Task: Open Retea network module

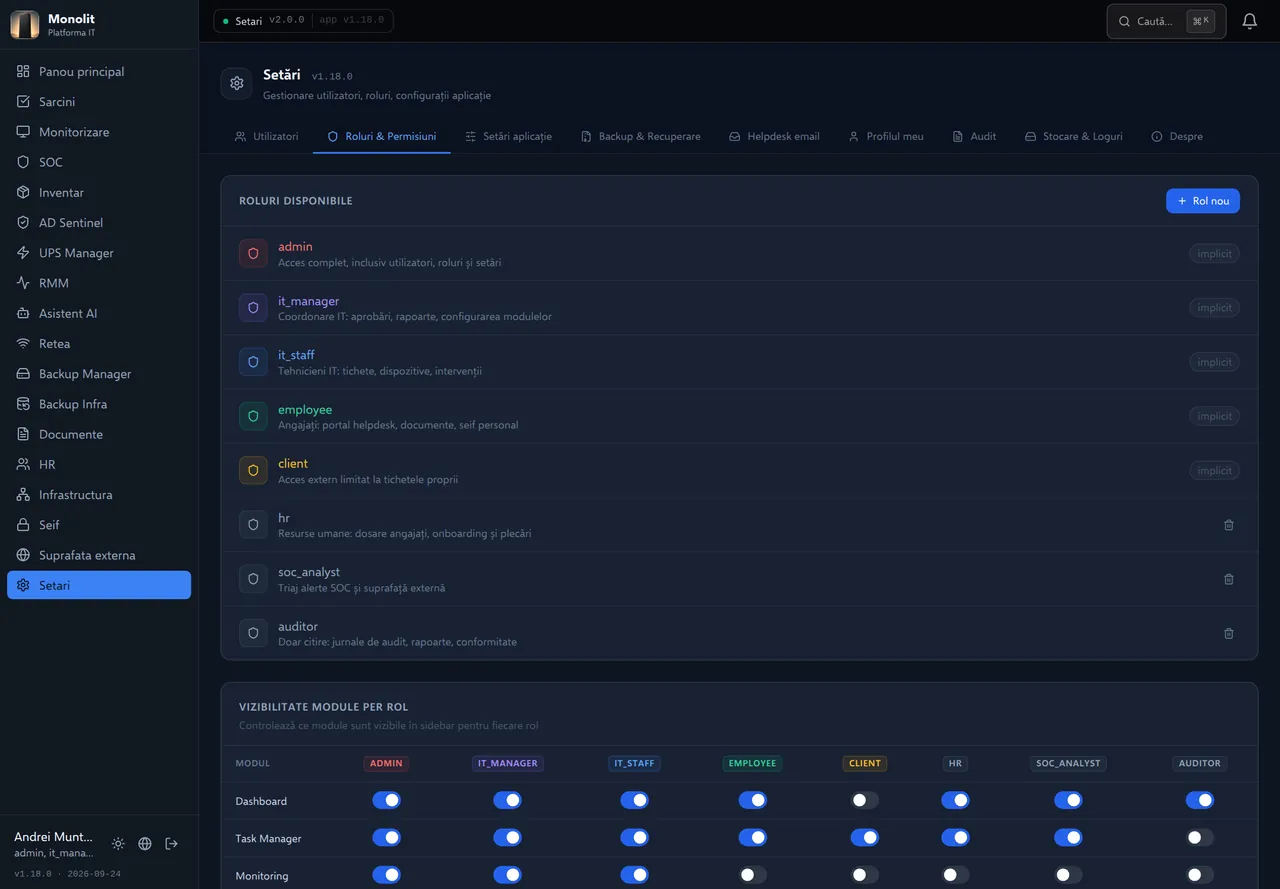Action: pyautogui.click(x=99, y=343)
